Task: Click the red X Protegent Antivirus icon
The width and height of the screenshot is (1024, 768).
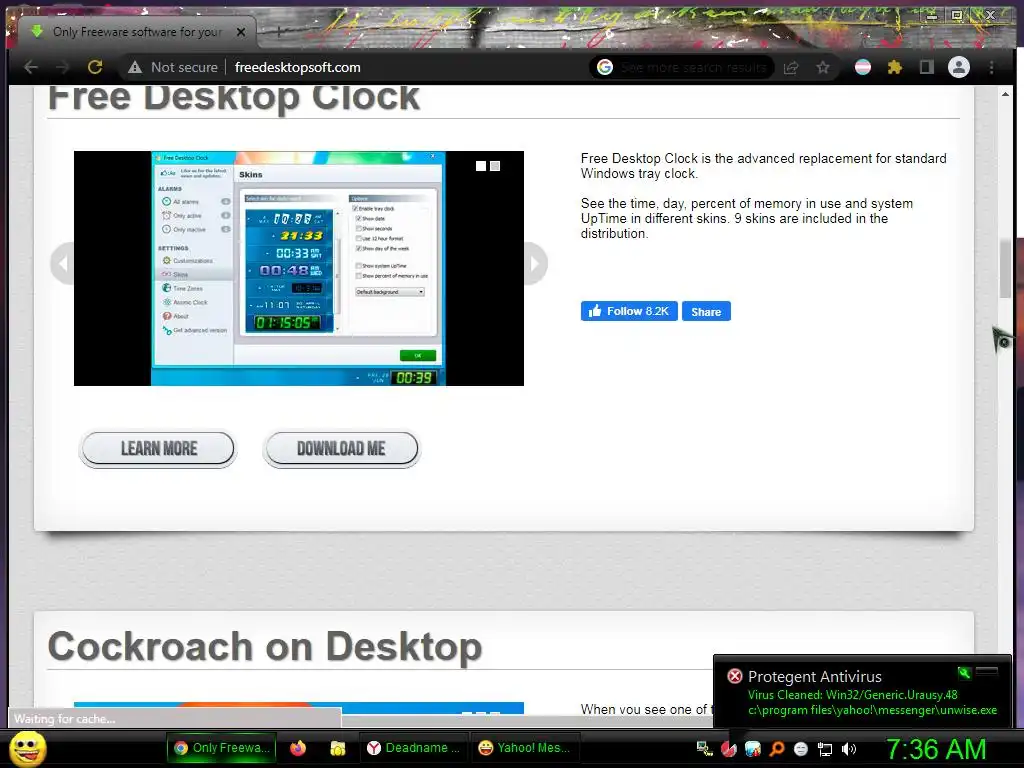Action: pos(735,676)
